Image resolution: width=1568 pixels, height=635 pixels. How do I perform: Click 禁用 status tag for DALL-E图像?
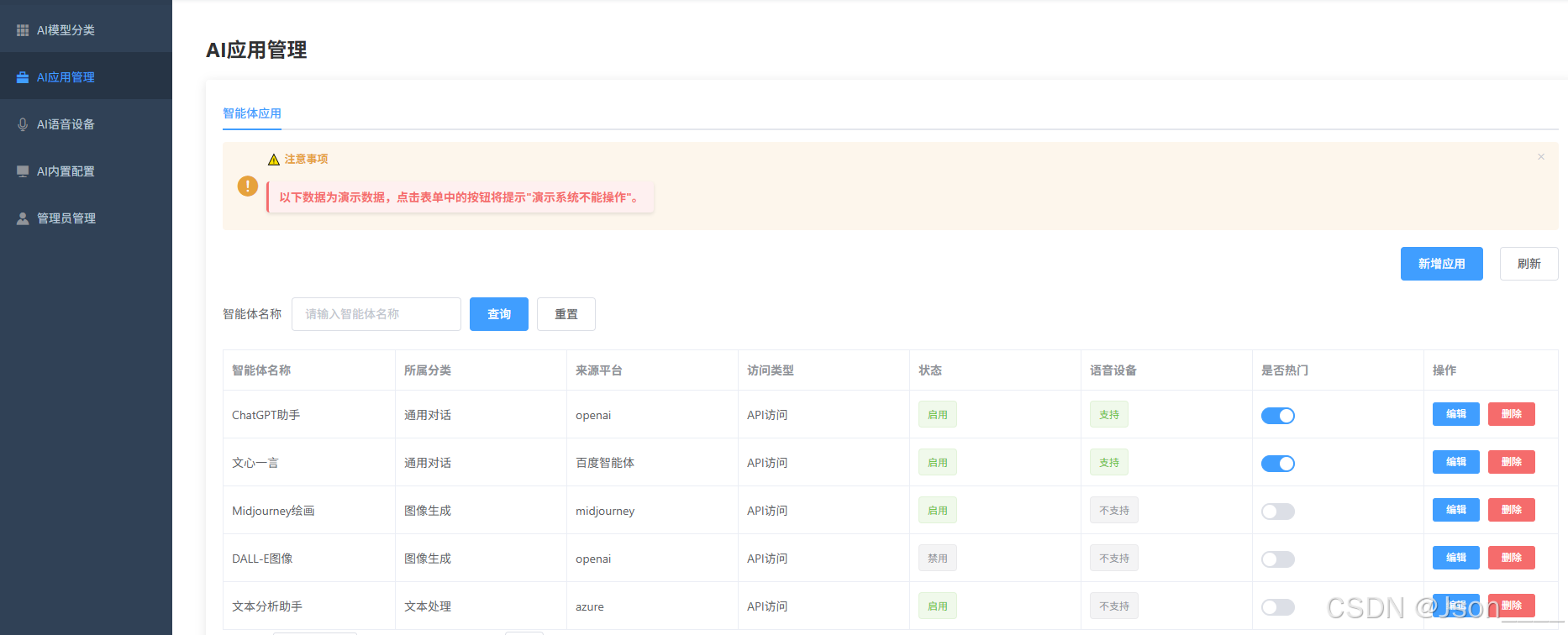(x=938, y=559)
